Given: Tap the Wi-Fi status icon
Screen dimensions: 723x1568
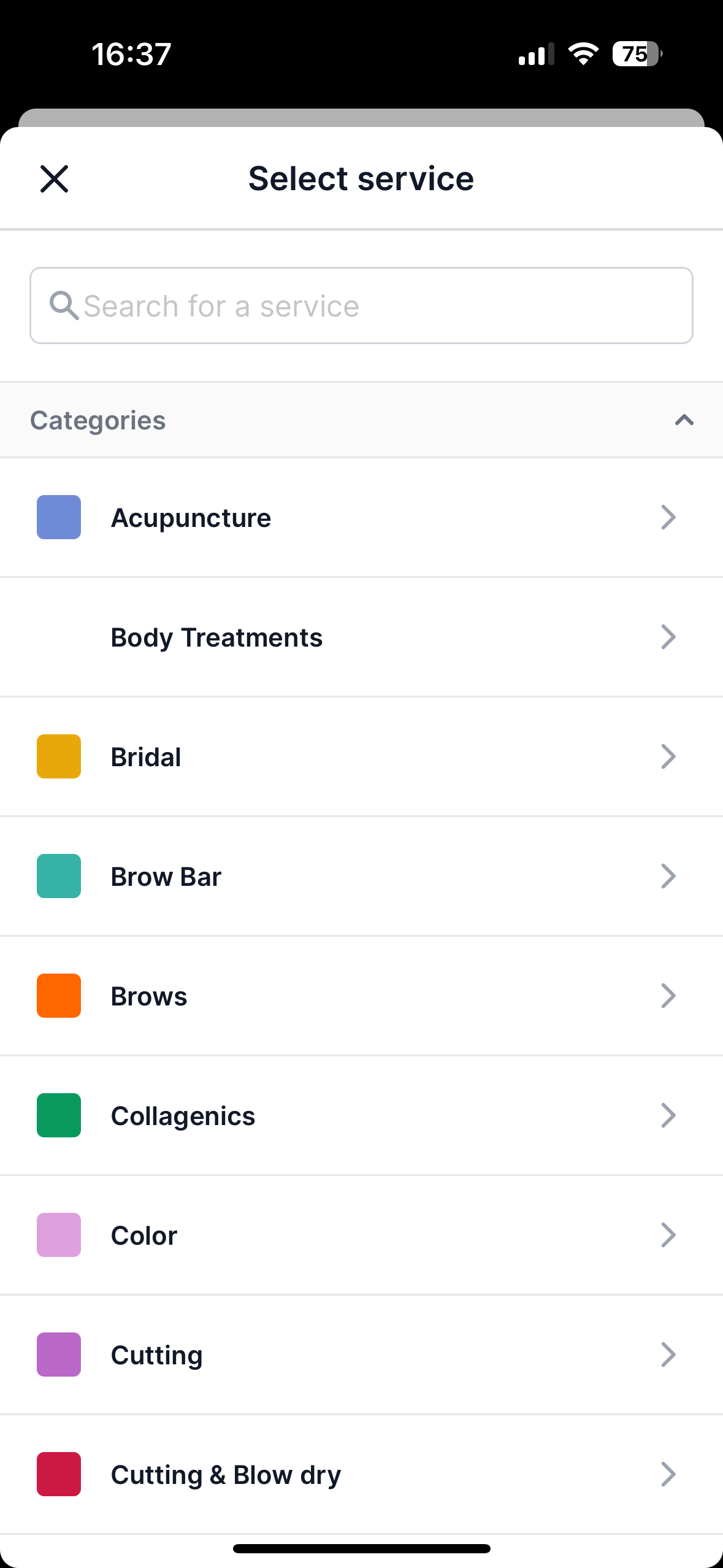Looking at the screenshot, I should point(583,54).
